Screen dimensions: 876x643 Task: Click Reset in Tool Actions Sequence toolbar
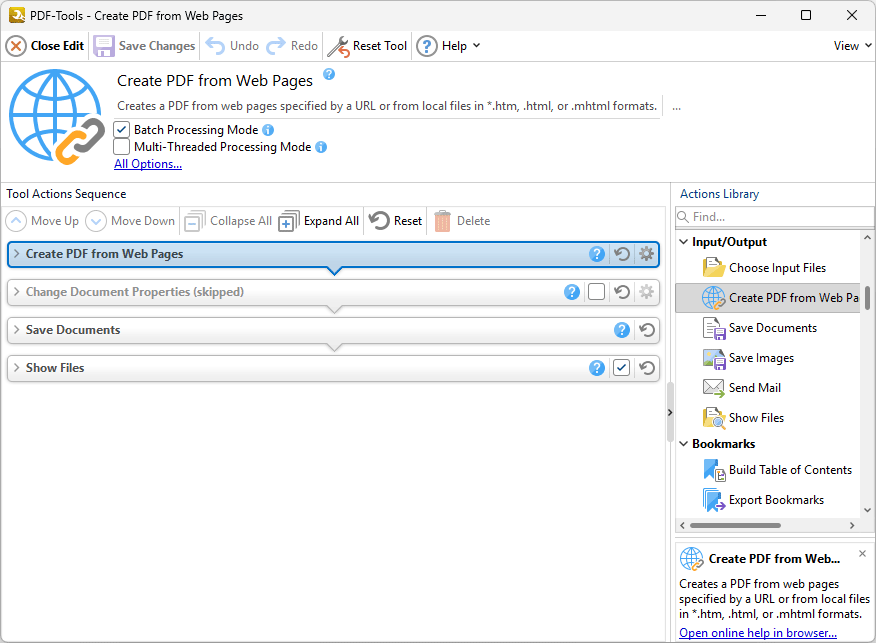396,221
